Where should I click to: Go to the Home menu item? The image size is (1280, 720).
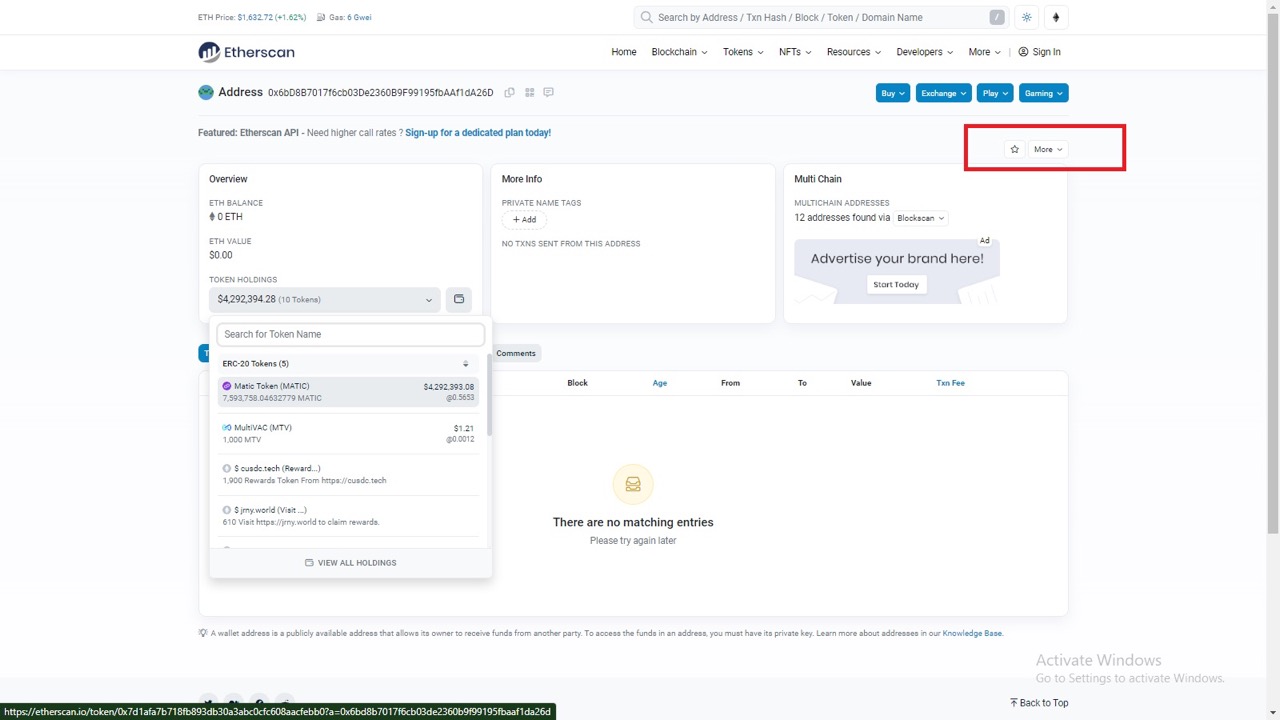click(624, 52)
